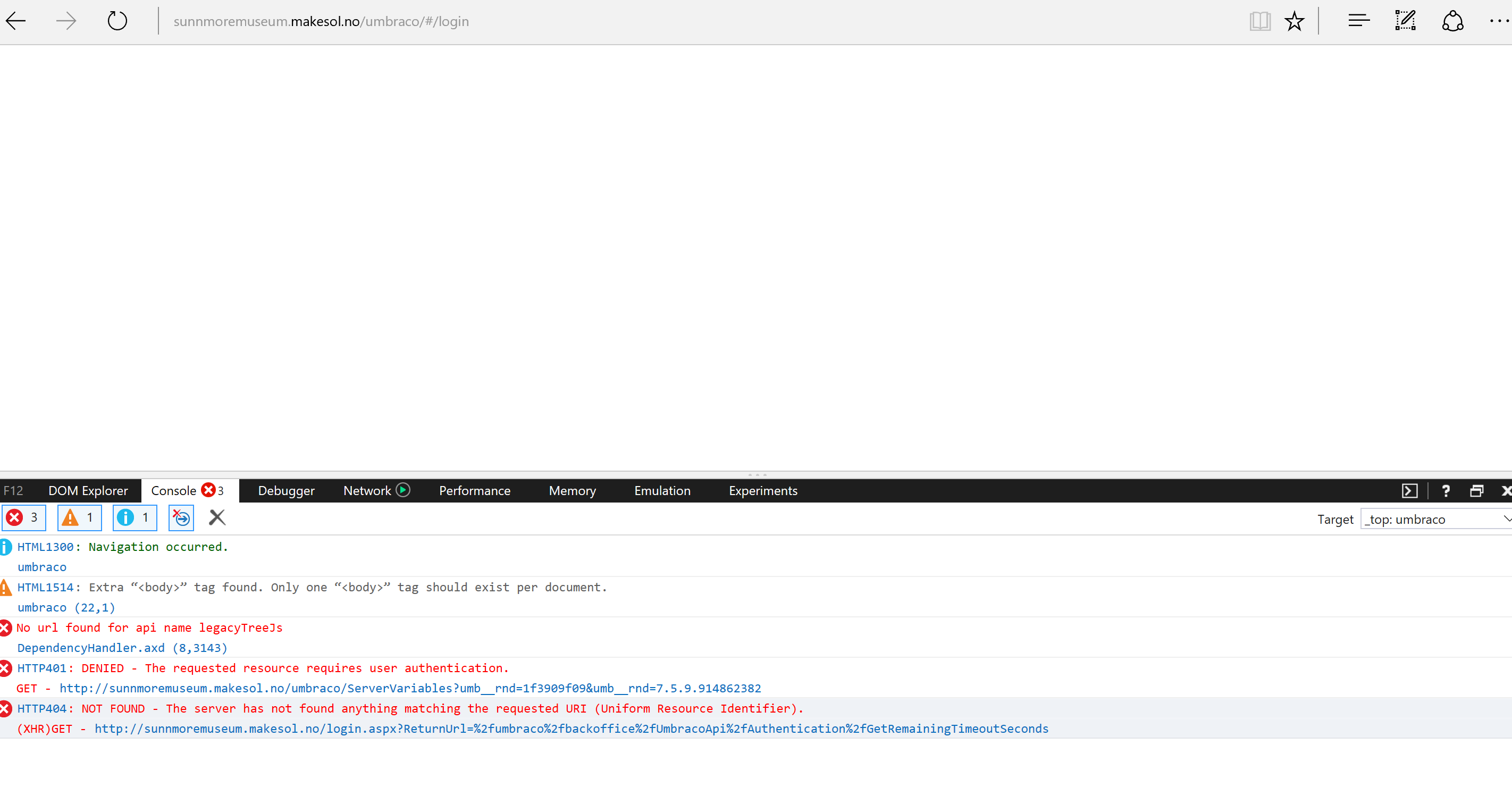The image size is (1512, 795).
Task: Click the browser back arrow
Action: coord(16,21)
